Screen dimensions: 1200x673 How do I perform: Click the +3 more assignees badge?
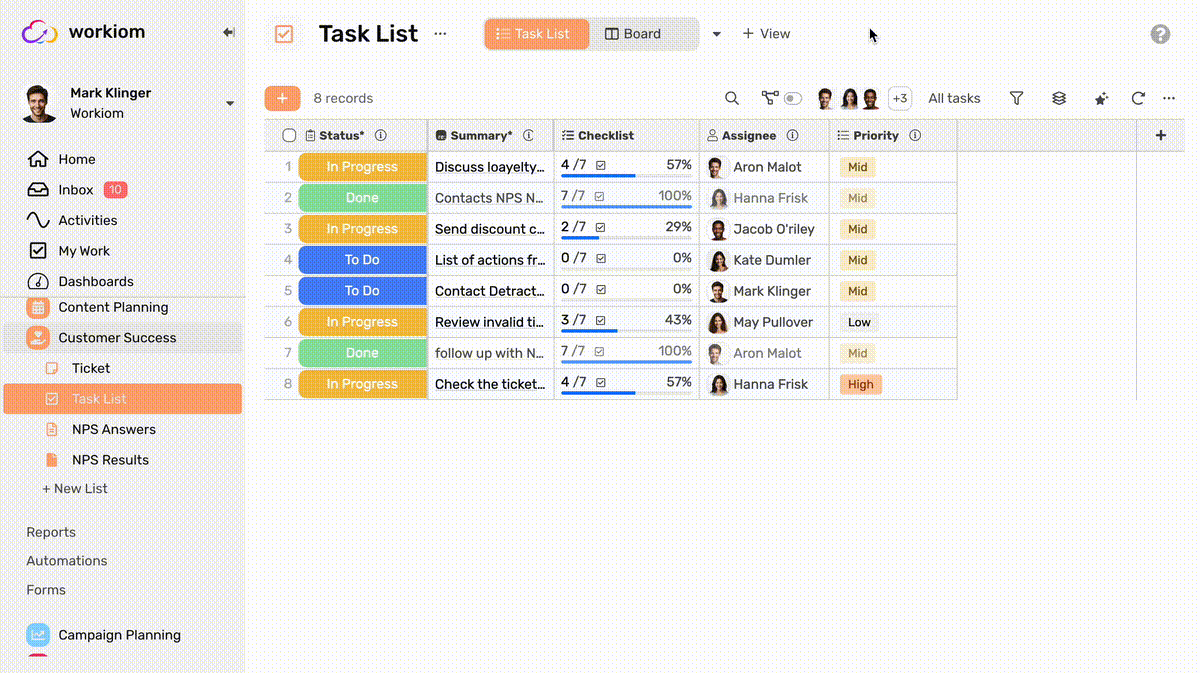(x=899, y=98)
